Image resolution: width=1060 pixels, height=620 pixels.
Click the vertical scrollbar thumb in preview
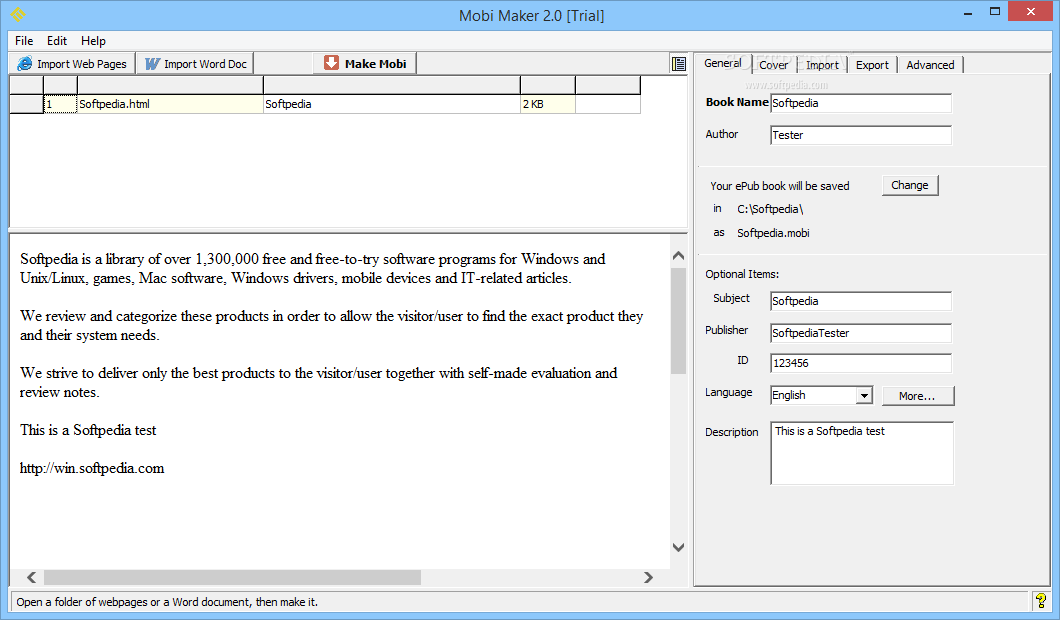(x=679, y=320)
